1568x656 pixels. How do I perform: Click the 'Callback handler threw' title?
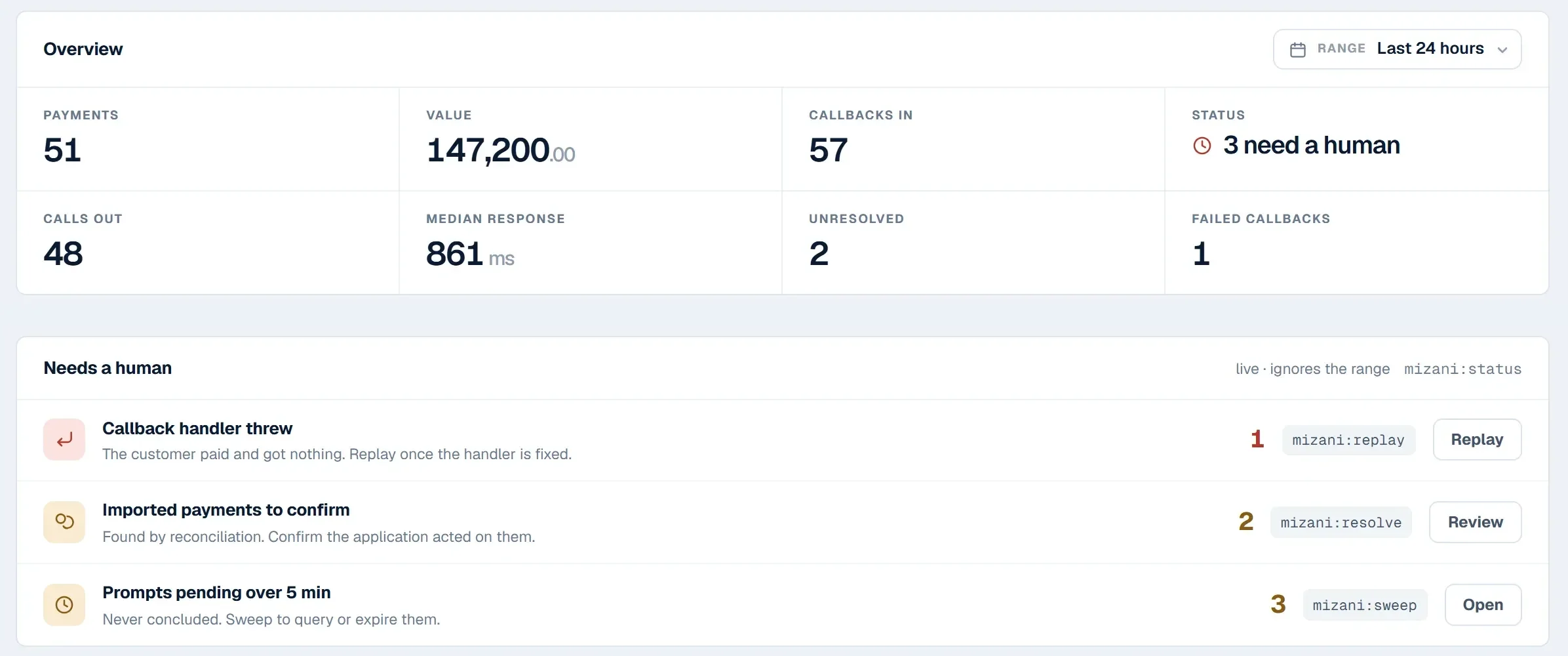coord(197,428)
